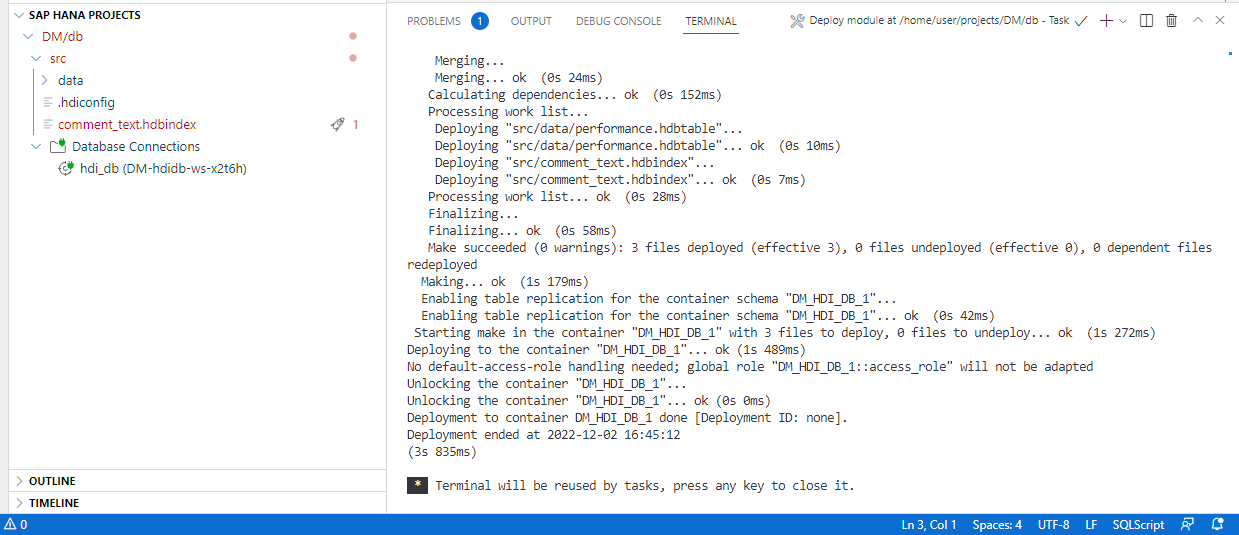Switch to the OUTPUT tab
1239x535 pixels.
click(531, 21)
